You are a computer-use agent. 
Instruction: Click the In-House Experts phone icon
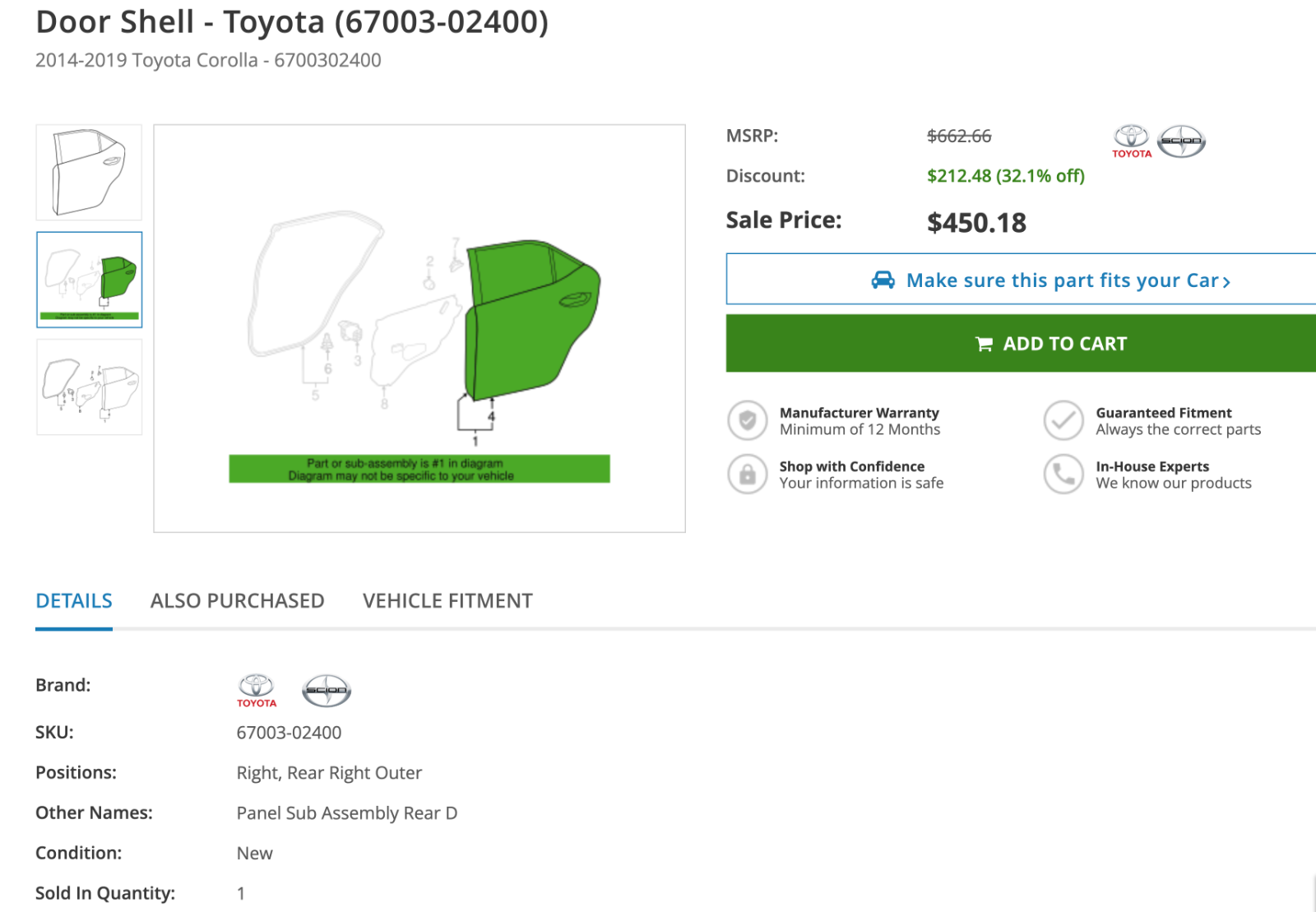pos(1063,475)
